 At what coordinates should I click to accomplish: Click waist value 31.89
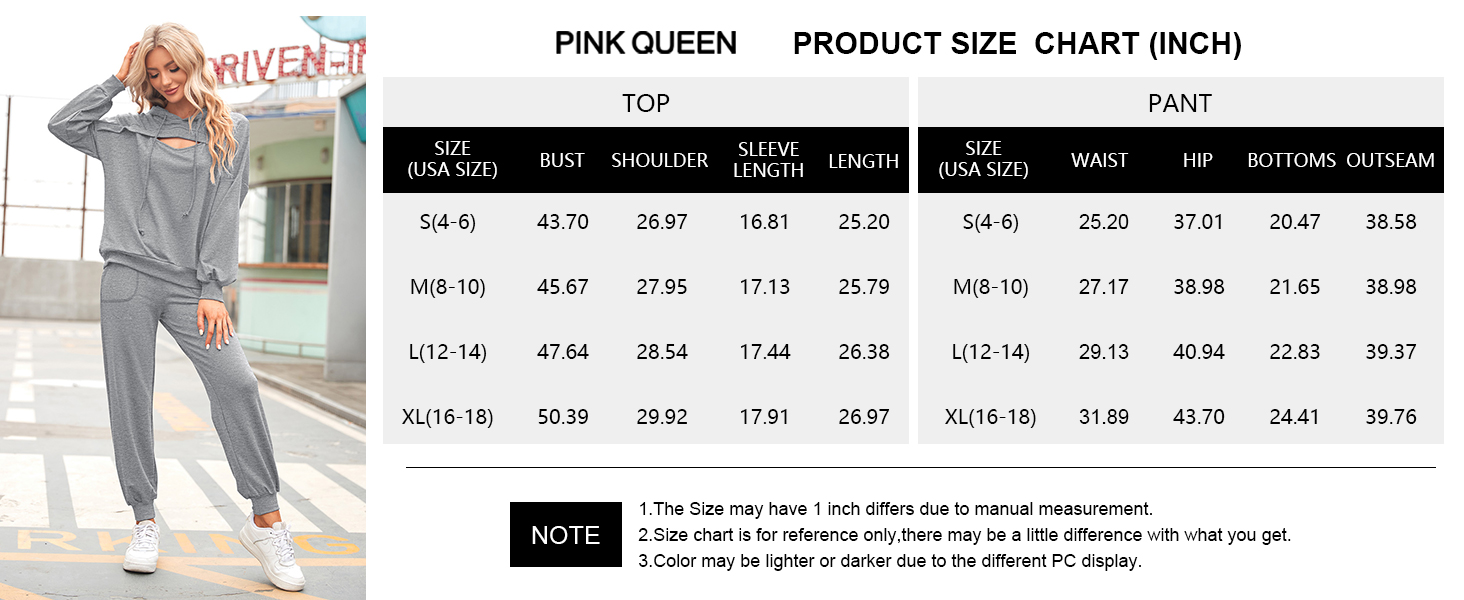(x=1104, y=417)
